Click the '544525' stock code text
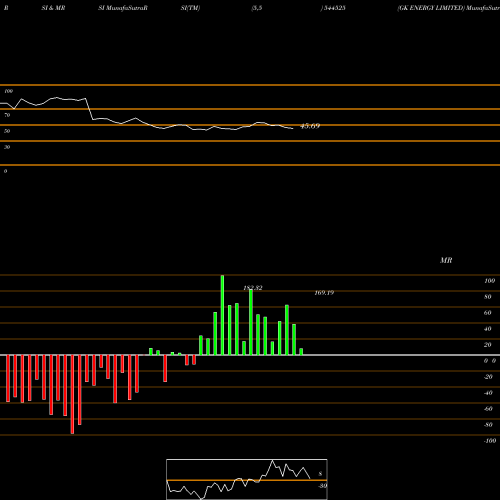The image size is (500, 500). 334,8
